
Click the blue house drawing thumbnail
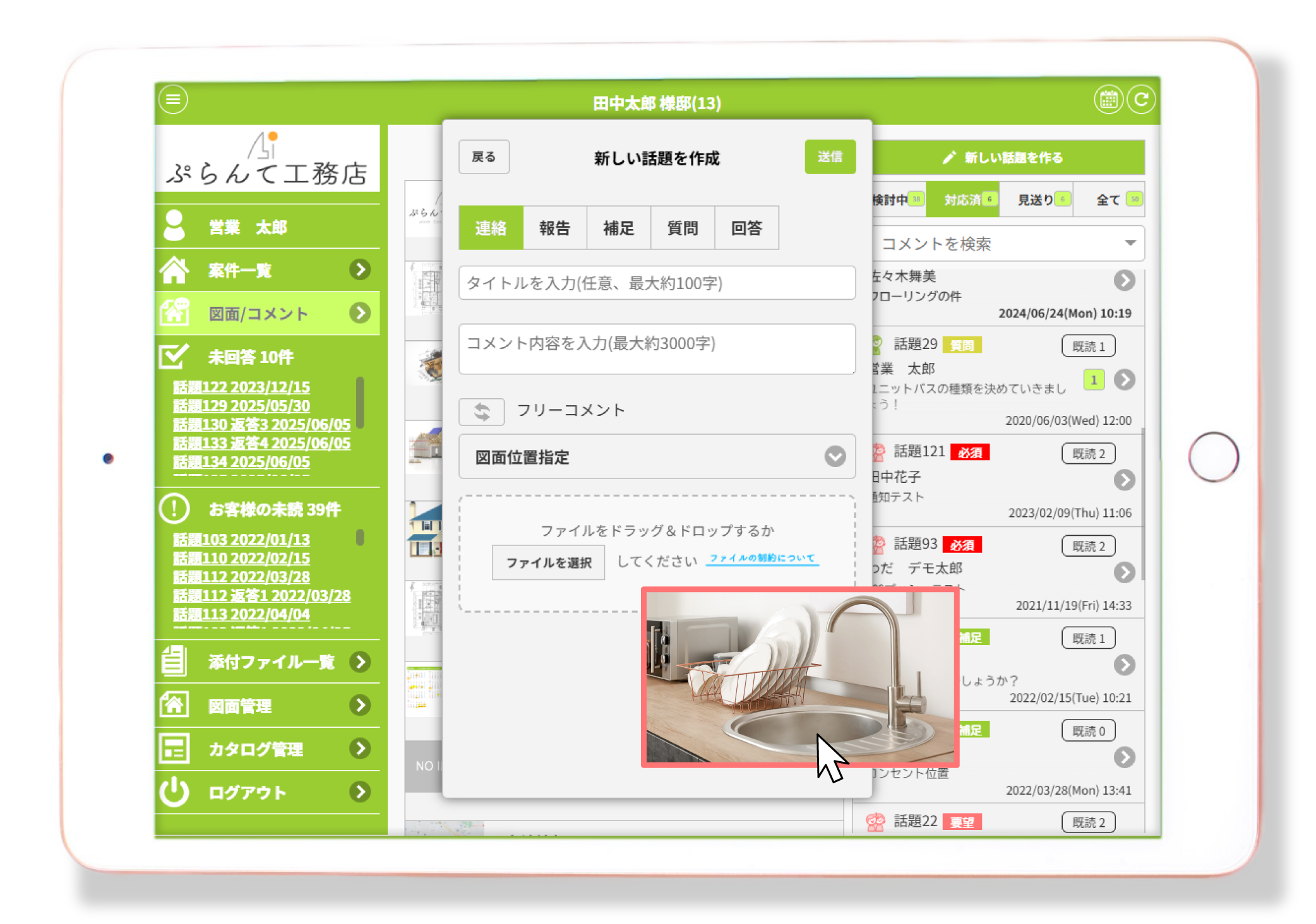click(x=424, y=529)
